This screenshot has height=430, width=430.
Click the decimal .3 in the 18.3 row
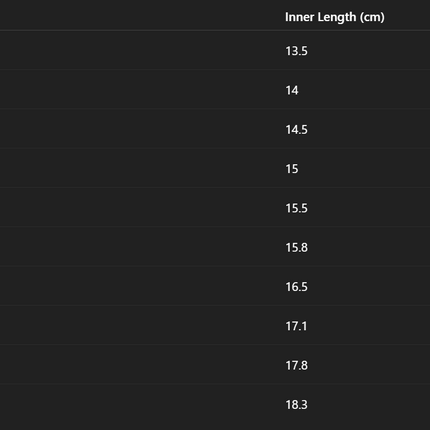(x=303, y=405)
